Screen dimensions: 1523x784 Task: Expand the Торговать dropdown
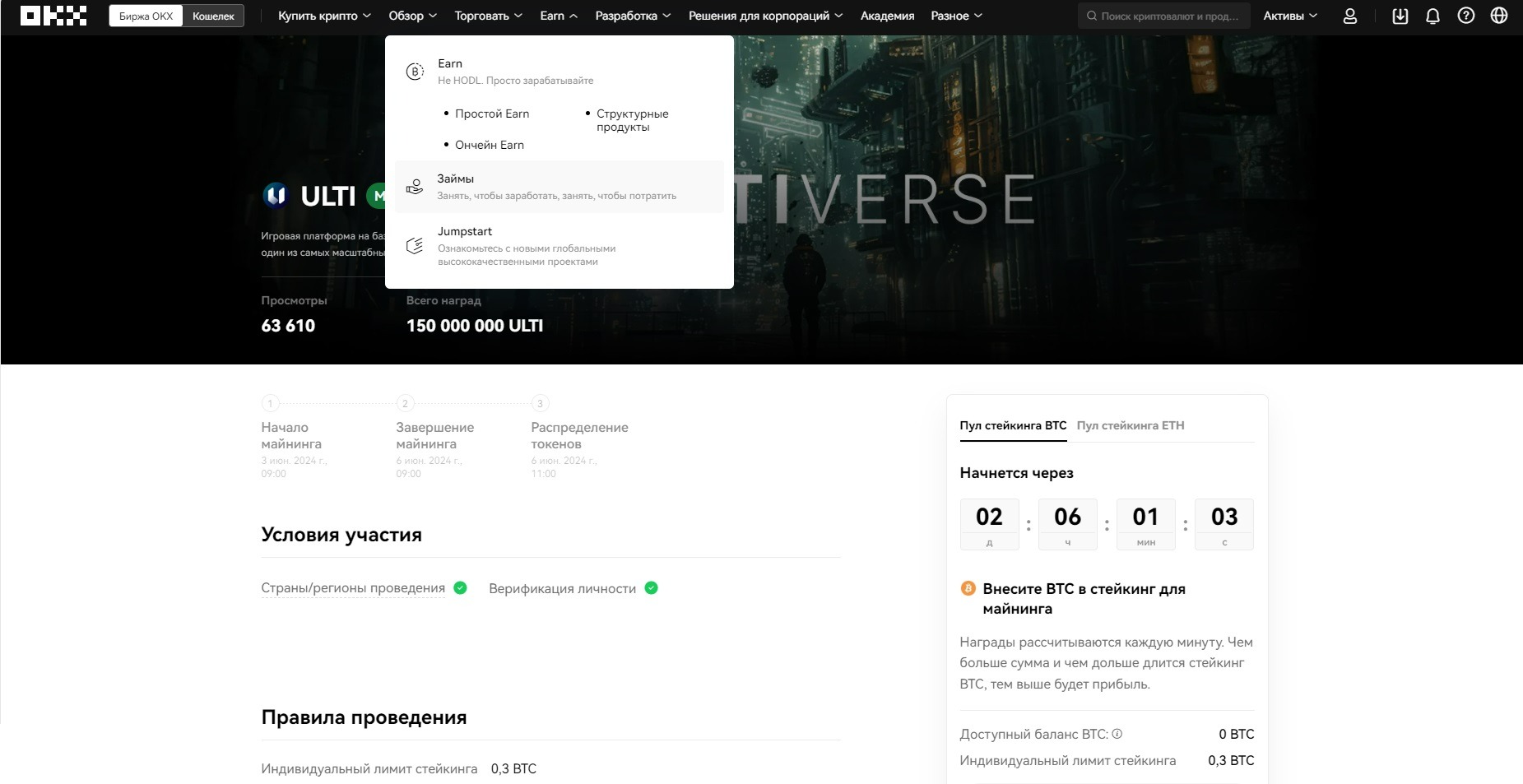coord(489,16)
